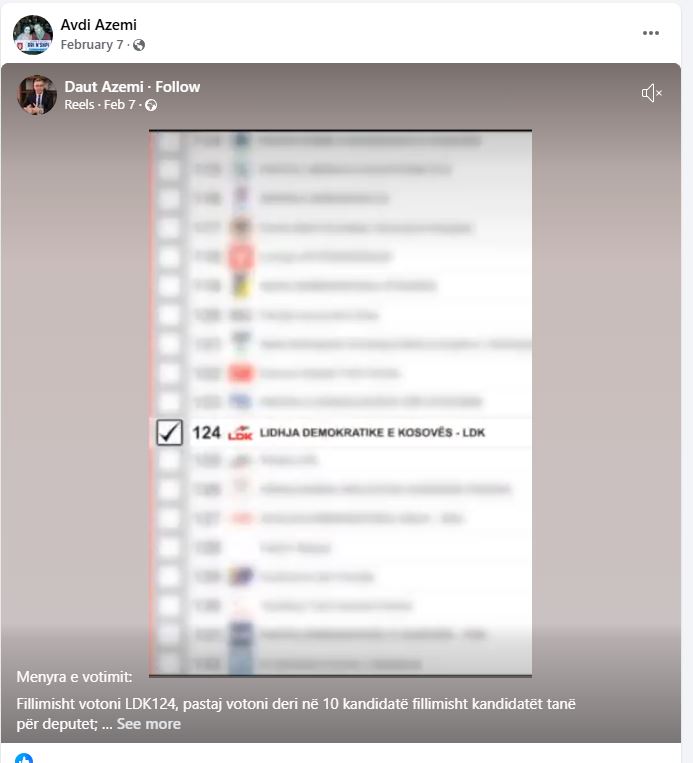Click the Reels label under Daut Azemi

pos(79,105)
